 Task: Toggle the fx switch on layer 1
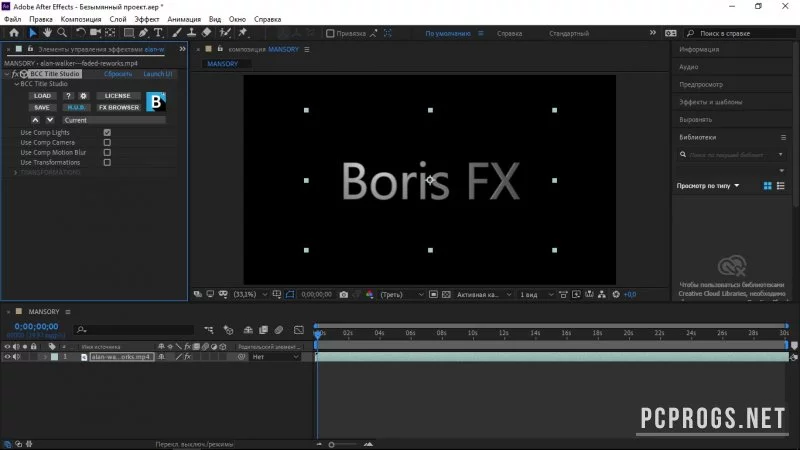pyautogui.click(x=187, y=357)
